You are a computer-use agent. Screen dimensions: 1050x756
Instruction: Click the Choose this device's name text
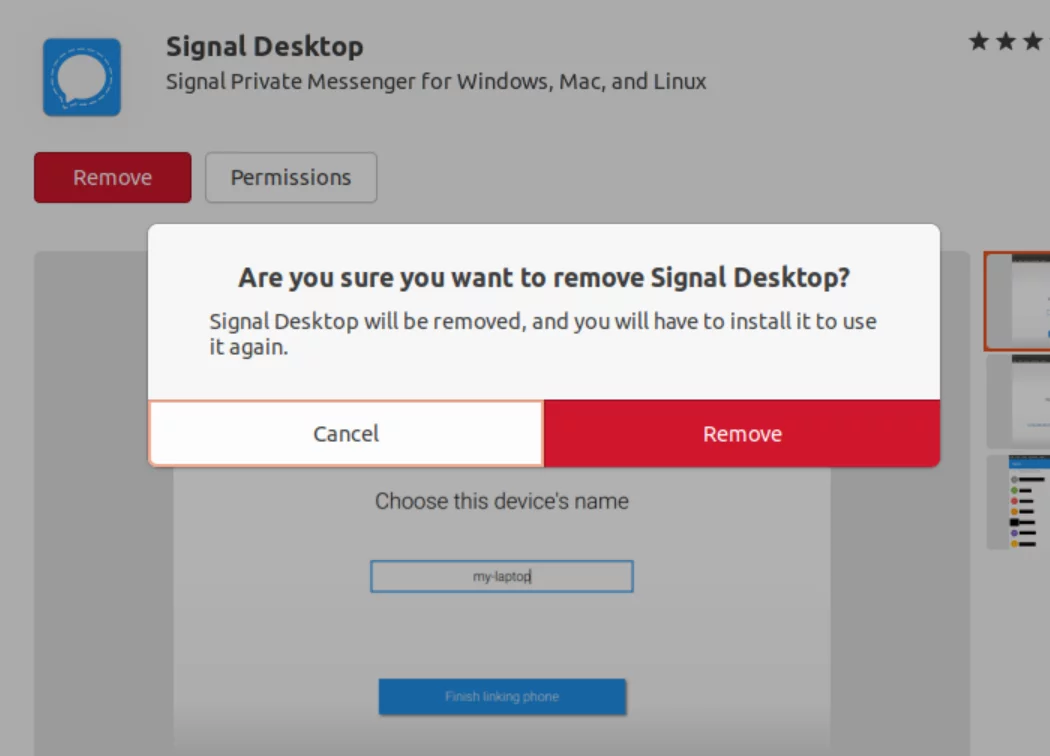point(502,501)
